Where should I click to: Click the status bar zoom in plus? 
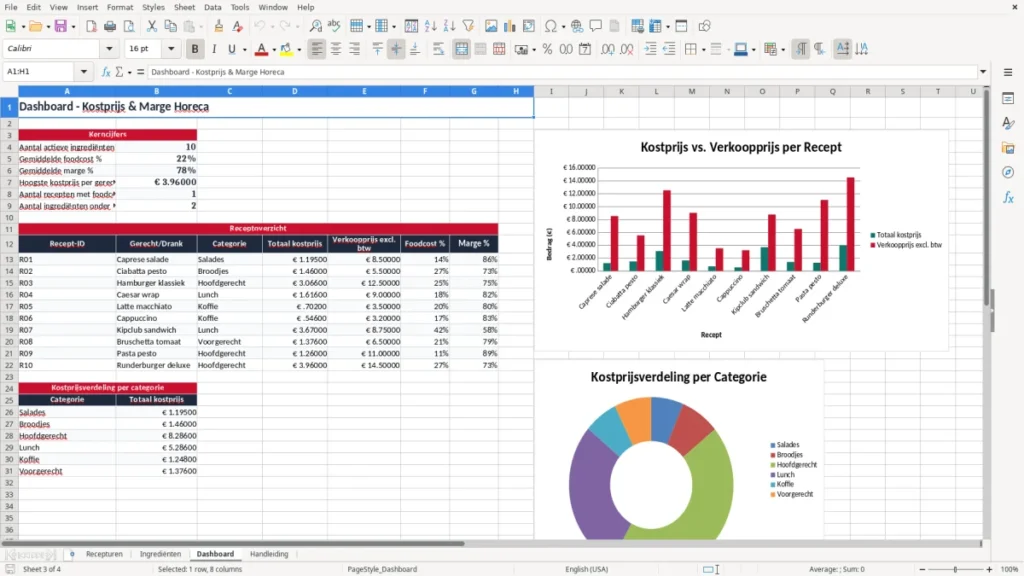coord(989,569)
